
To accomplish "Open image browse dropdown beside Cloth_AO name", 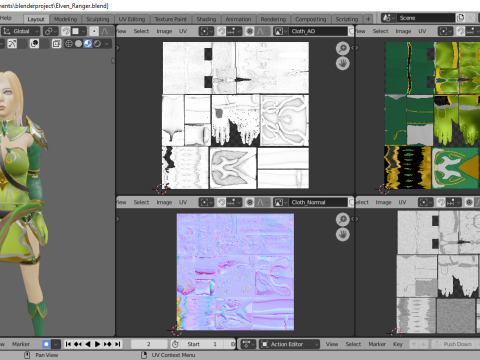I will (x=280, y=31).
